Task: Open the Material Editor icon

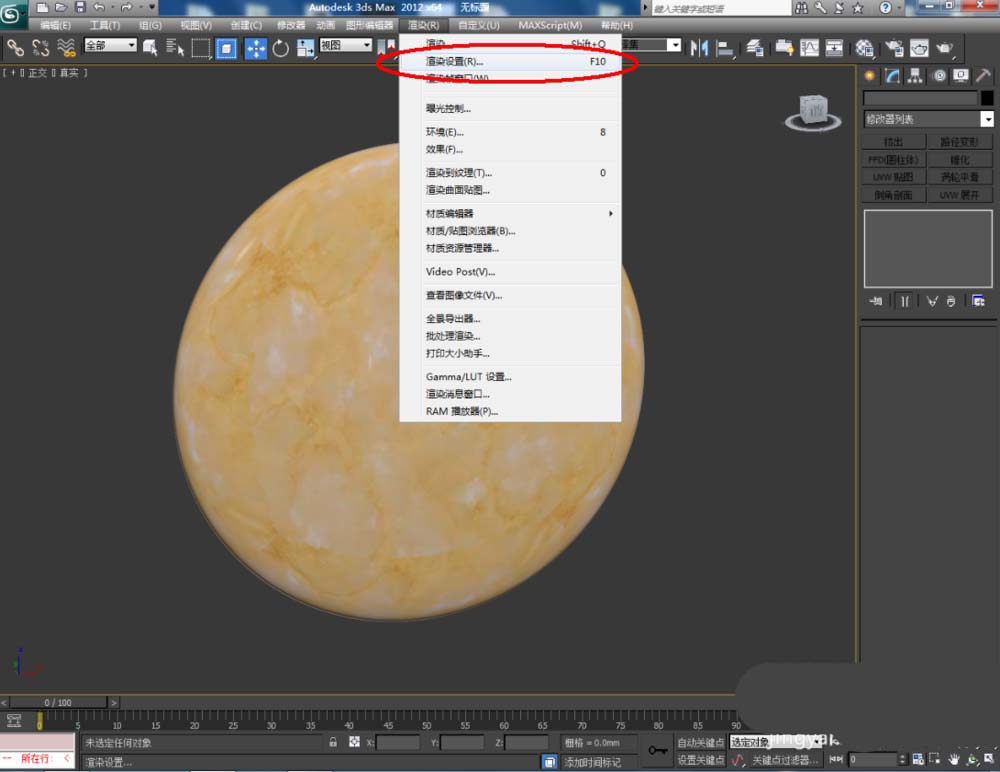Action: [x=865, y=47]
